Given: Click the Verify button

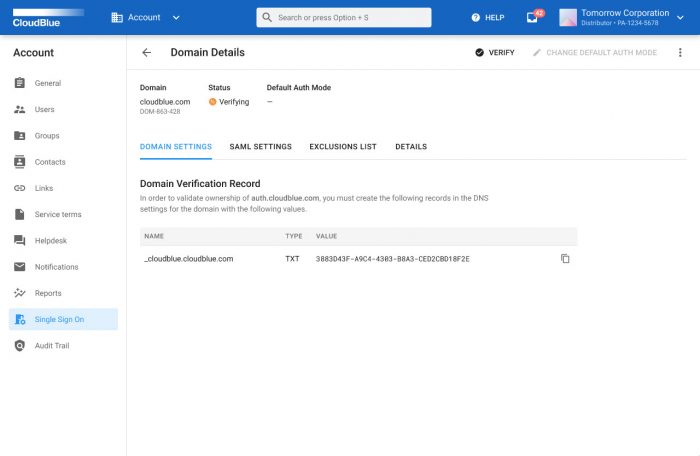Looking at the screenshot, I should click(x=494, y=52).
